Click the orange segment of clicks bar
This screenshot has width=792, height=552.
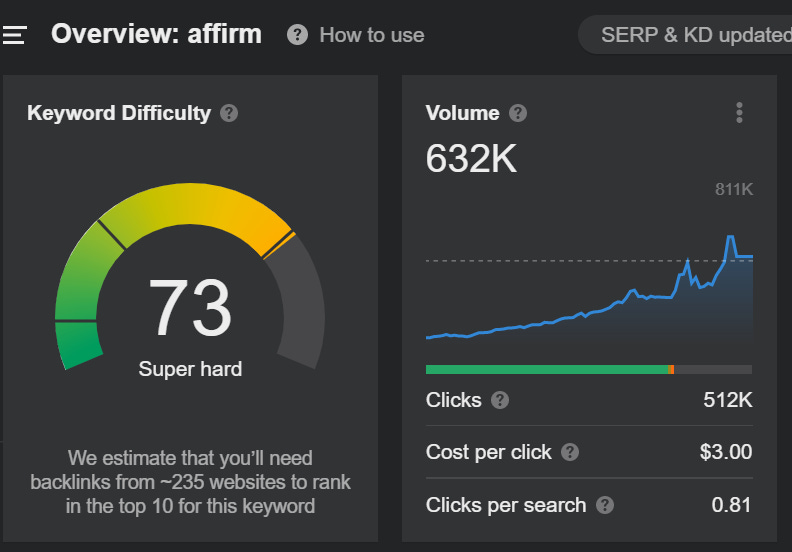[671, 370]
